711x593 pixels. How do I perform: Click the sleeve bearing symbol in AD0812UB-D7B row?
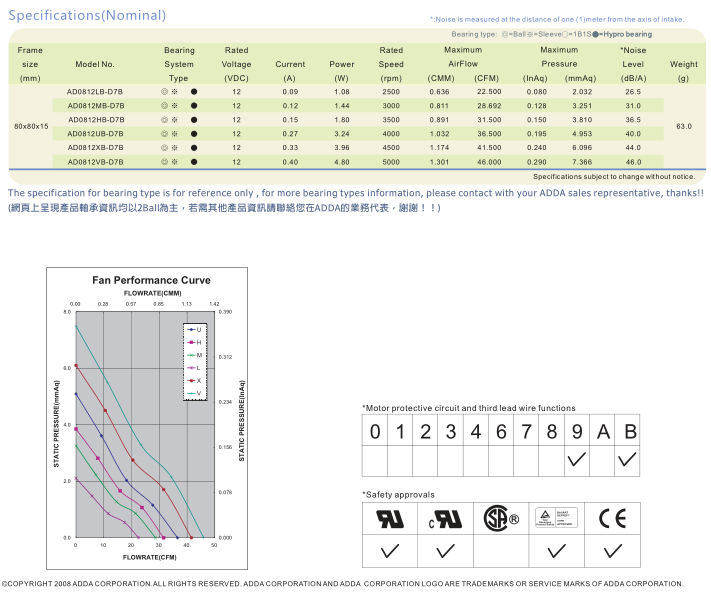tap(175, 134)
